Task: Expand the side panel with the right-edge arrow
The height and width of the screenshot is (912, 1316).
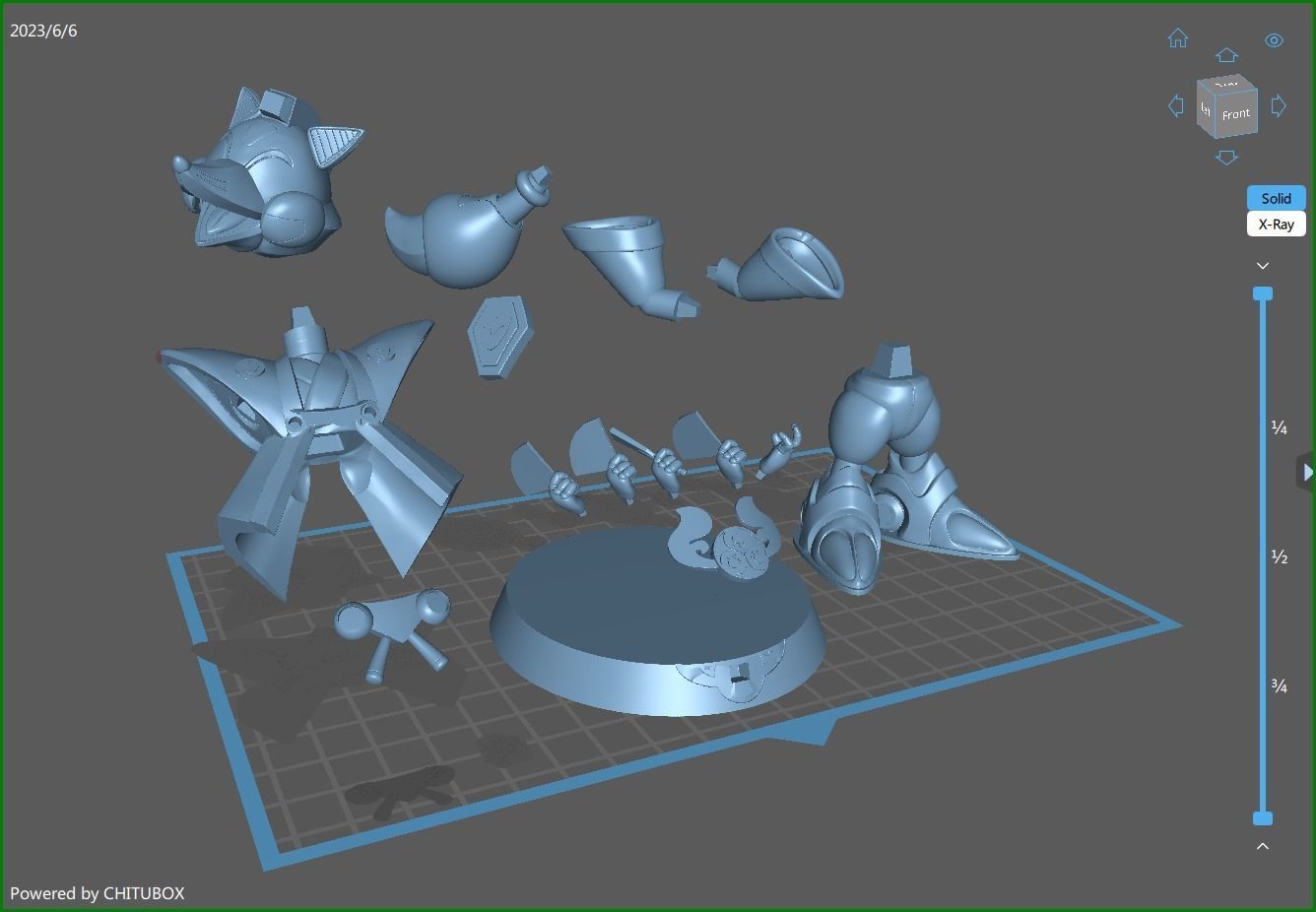Action: [x=1306, y=473]
